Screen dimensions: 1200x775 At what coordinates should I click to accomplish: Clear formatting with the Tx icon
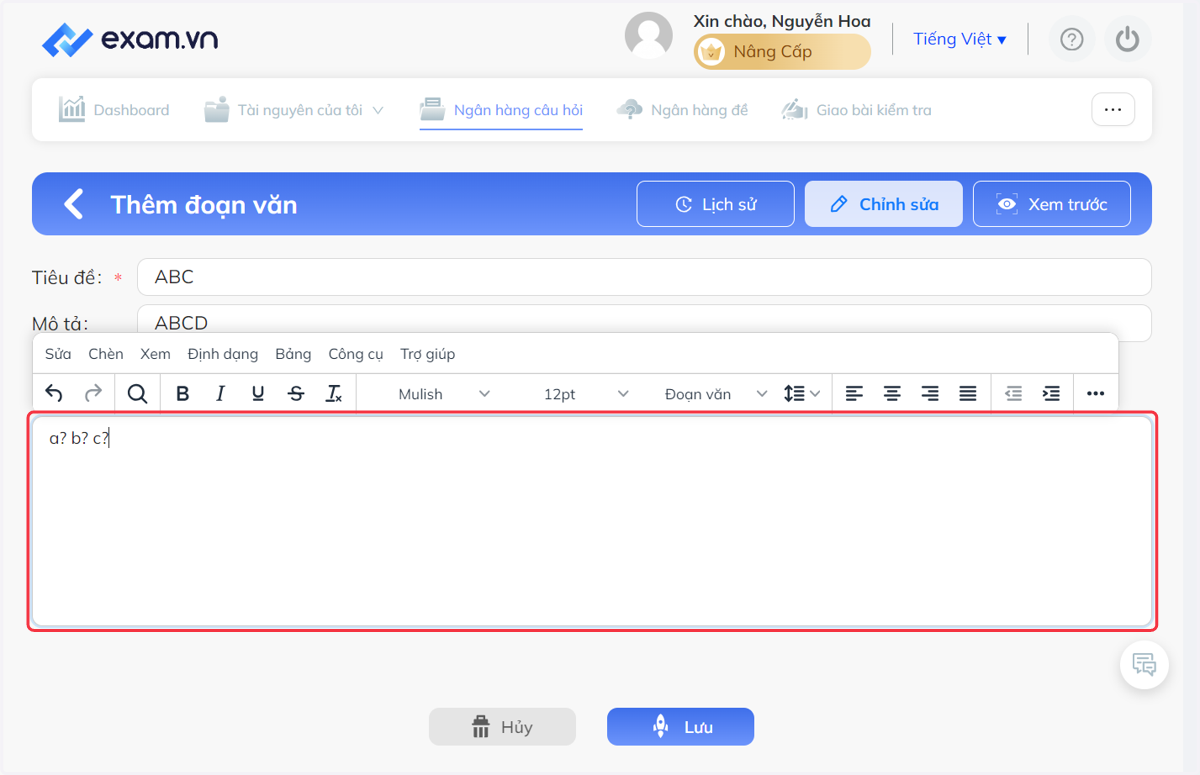pos(334,394)
